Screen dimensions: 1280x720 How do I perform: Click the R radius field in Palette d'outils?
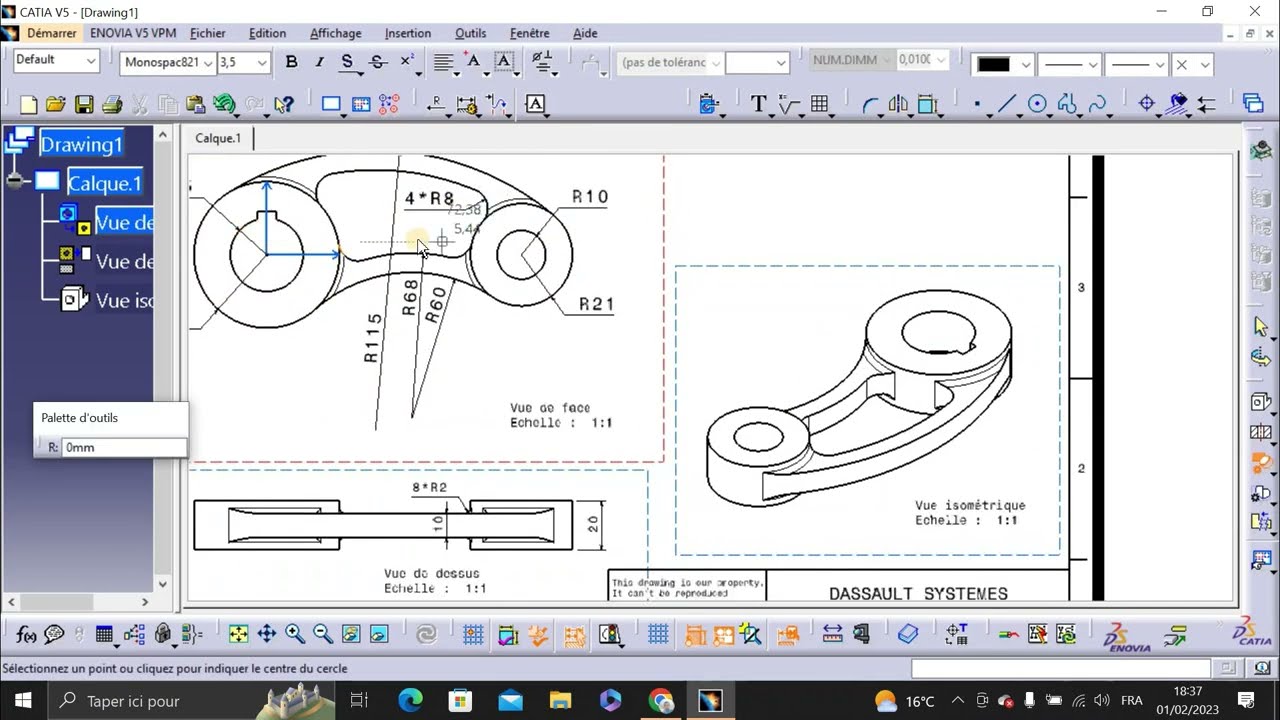coord(124,447)
